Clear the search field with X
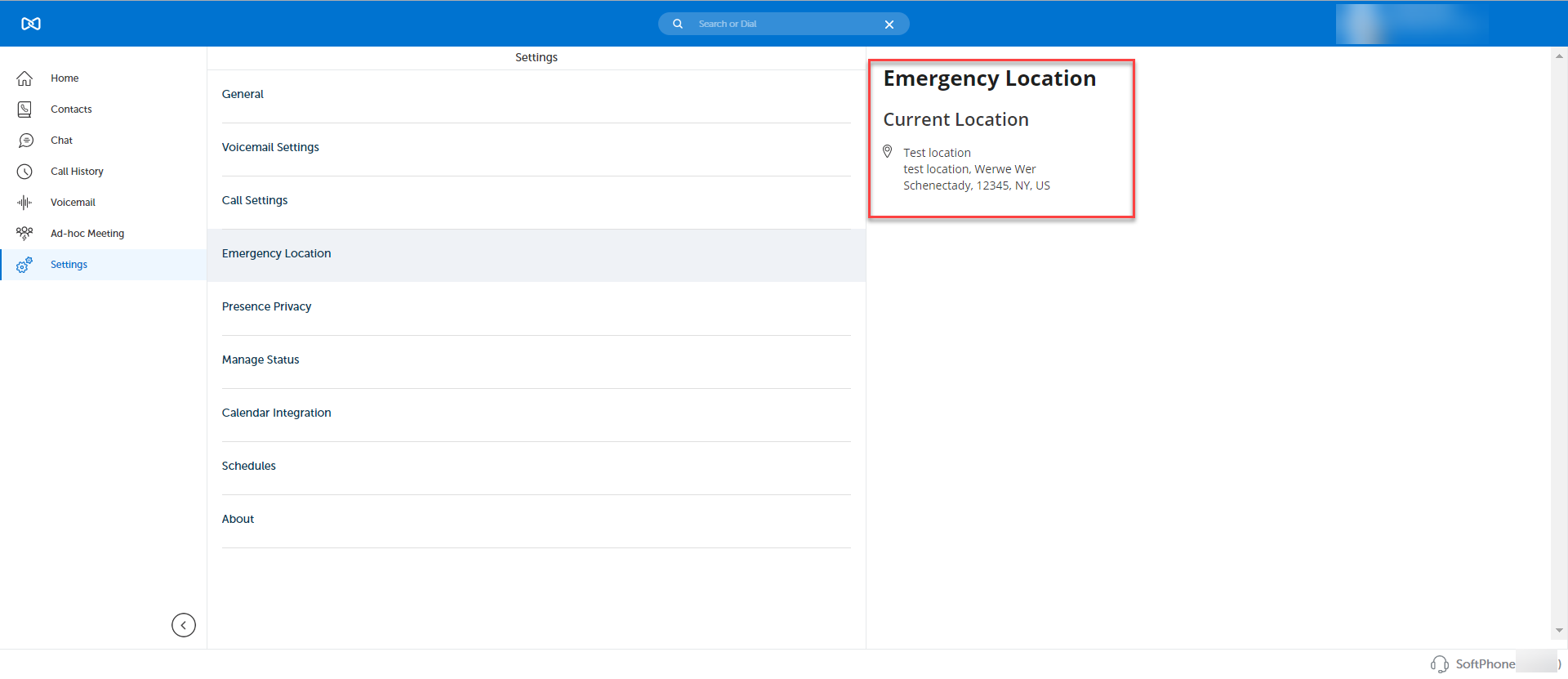Screen dimensions: 1568x679 [889, 25]
